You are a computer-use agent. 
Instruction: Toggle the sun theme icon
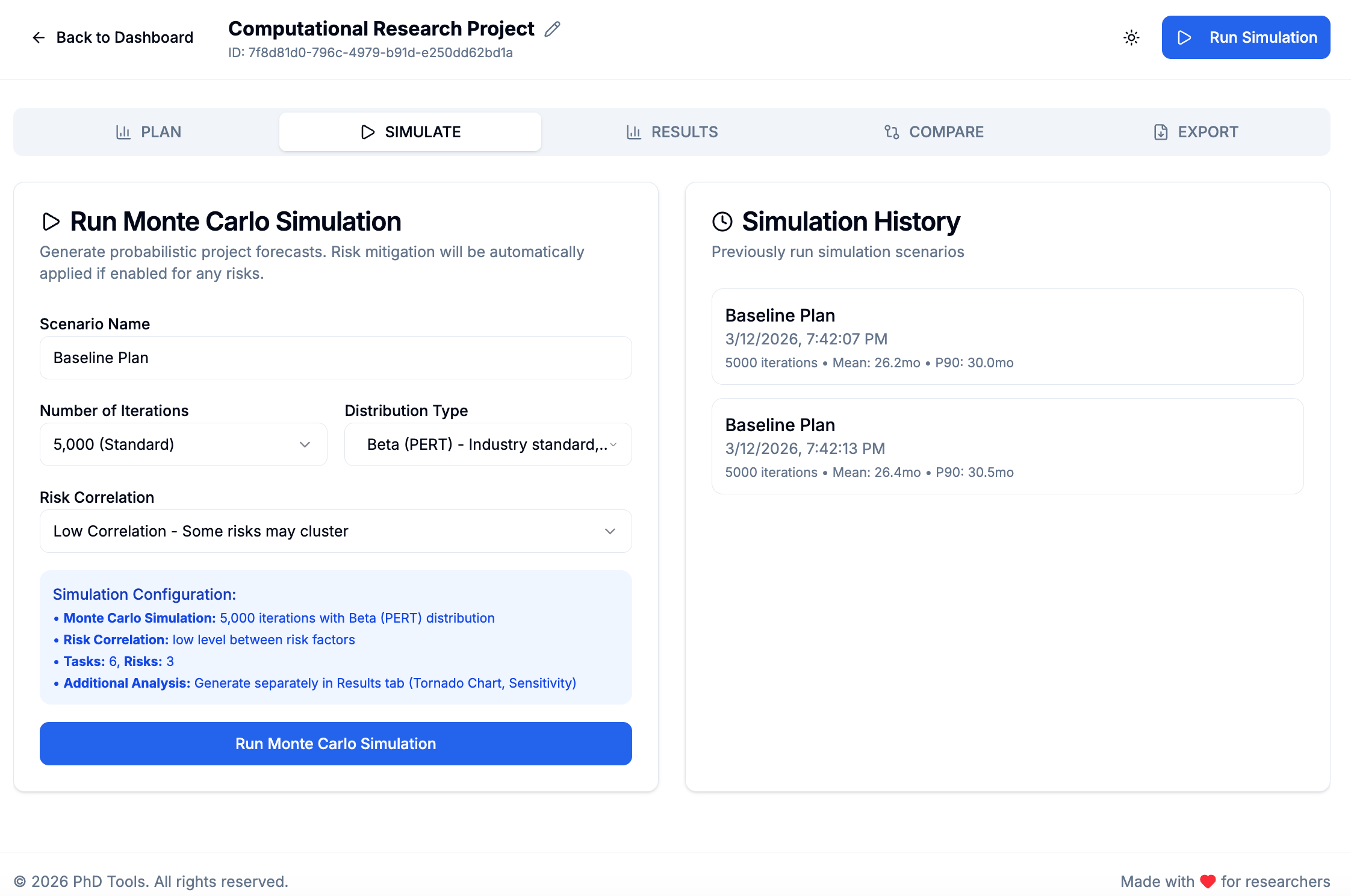click(x=1131, y=37)
